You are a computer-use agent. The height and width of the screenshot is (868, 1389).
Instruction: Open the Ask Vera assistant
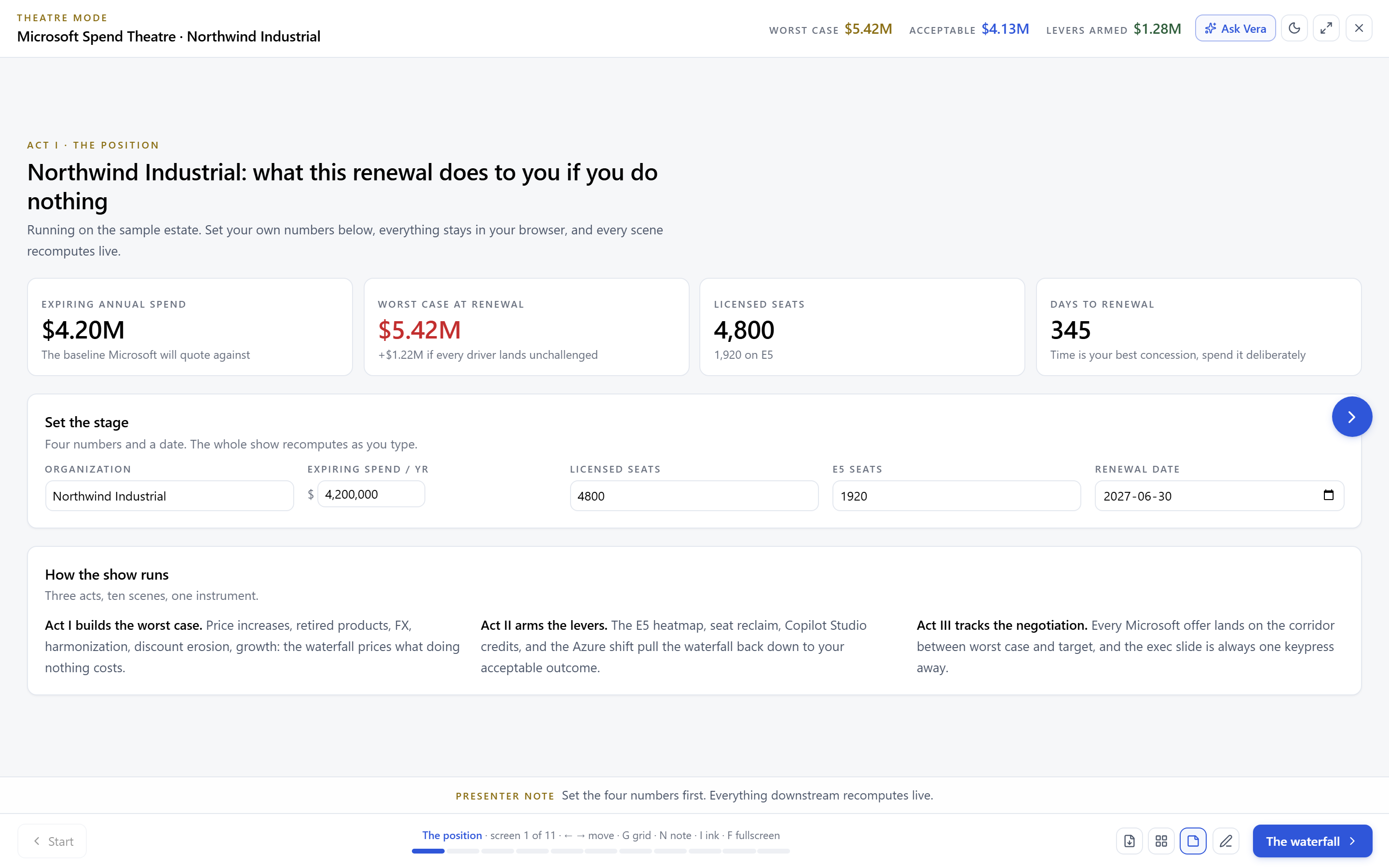point(1235,28)
